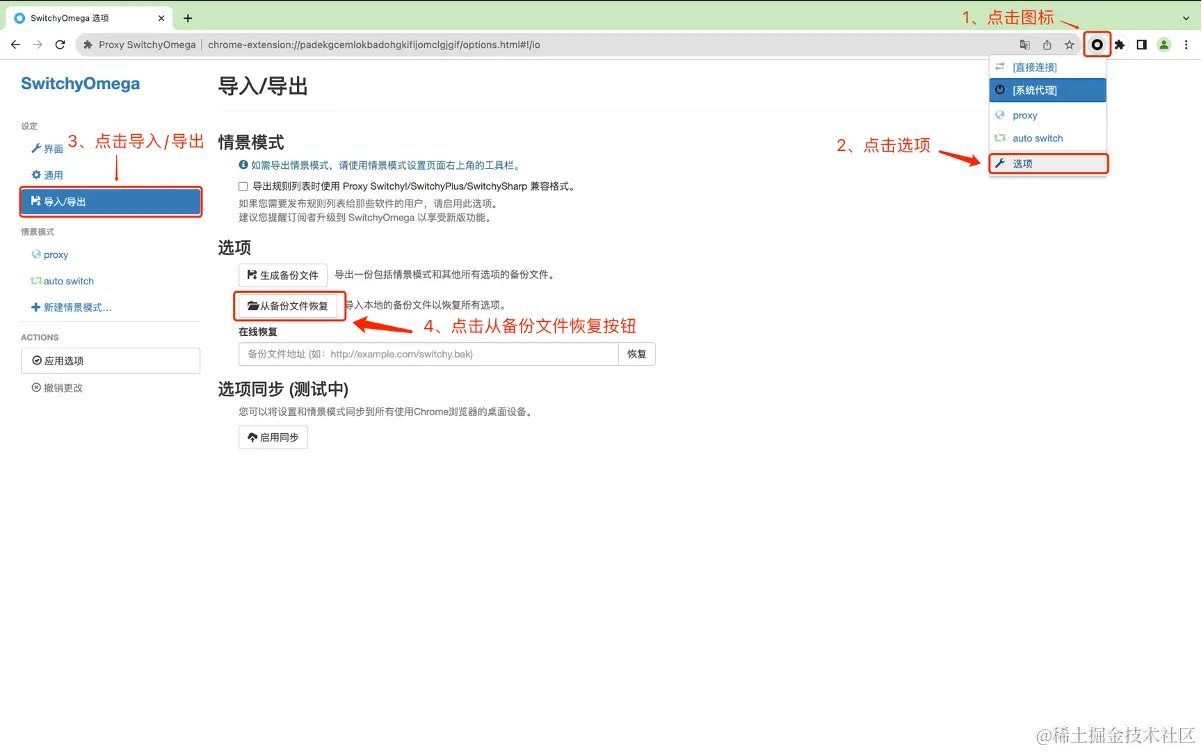
Task: Open the 通用 settings in the sidebar
Action: [48, 175]
